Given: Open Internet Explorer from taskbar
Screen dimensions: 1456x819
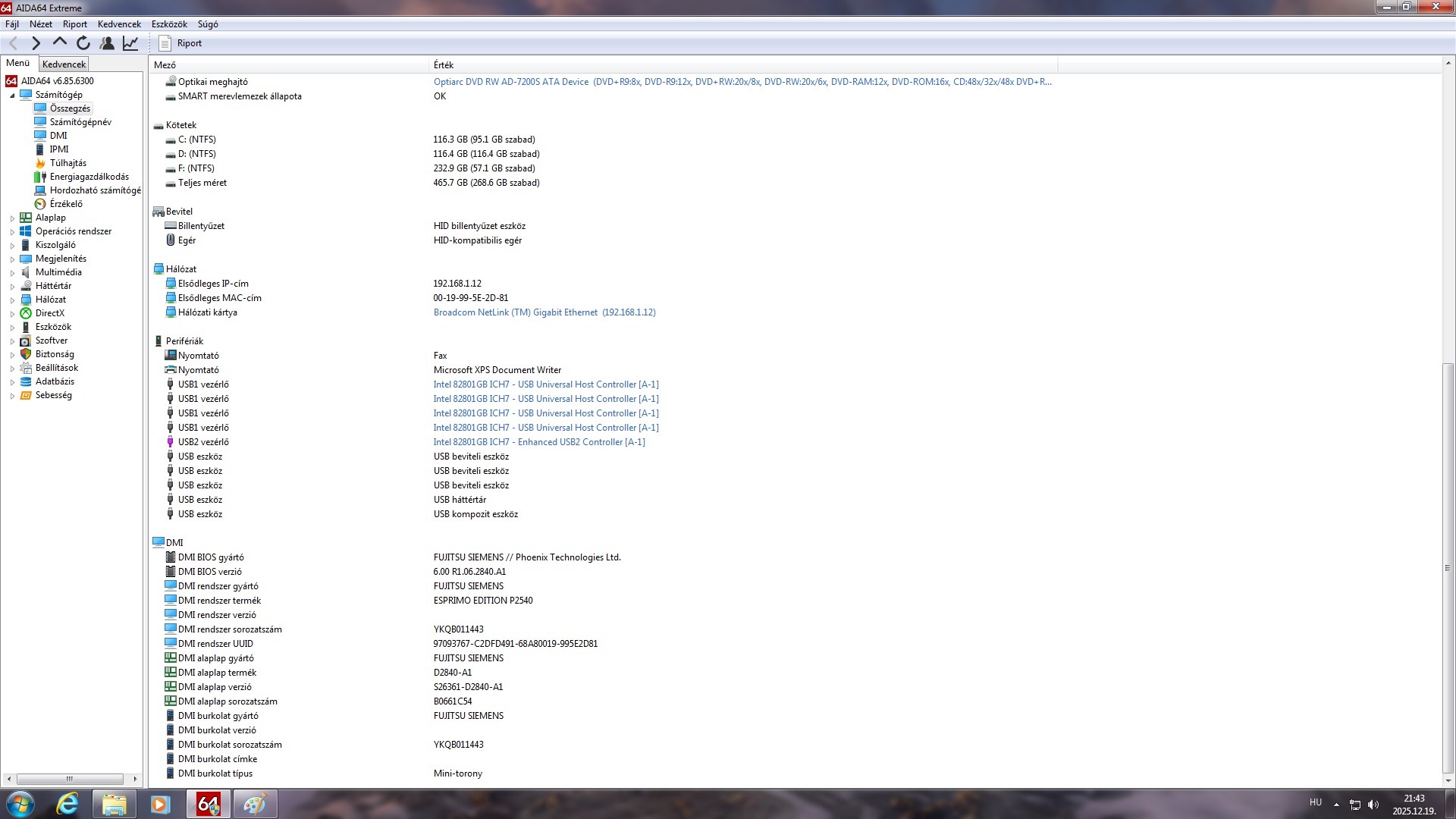Looking at the screenshot, I should [67, 803].
